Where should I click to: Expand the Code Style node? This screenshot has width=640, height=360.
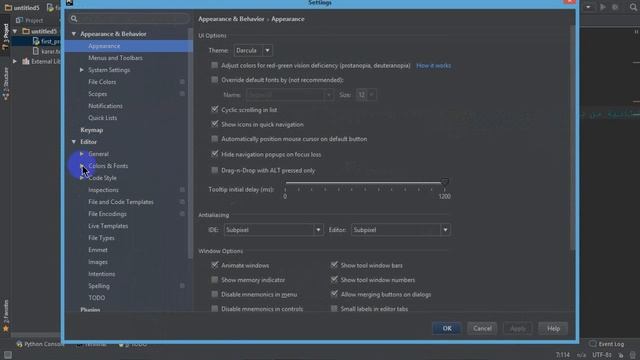click(x=82, y=178)
